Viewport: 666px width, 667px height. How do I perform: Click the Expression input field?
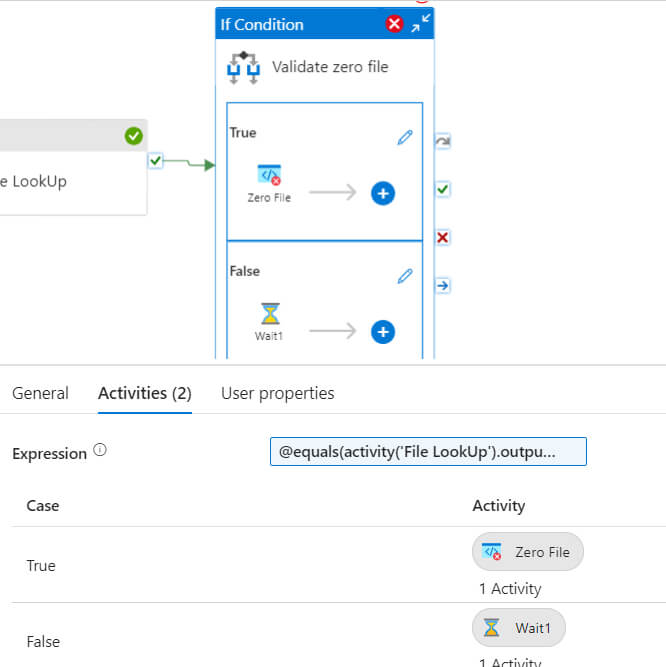point(428,451)
